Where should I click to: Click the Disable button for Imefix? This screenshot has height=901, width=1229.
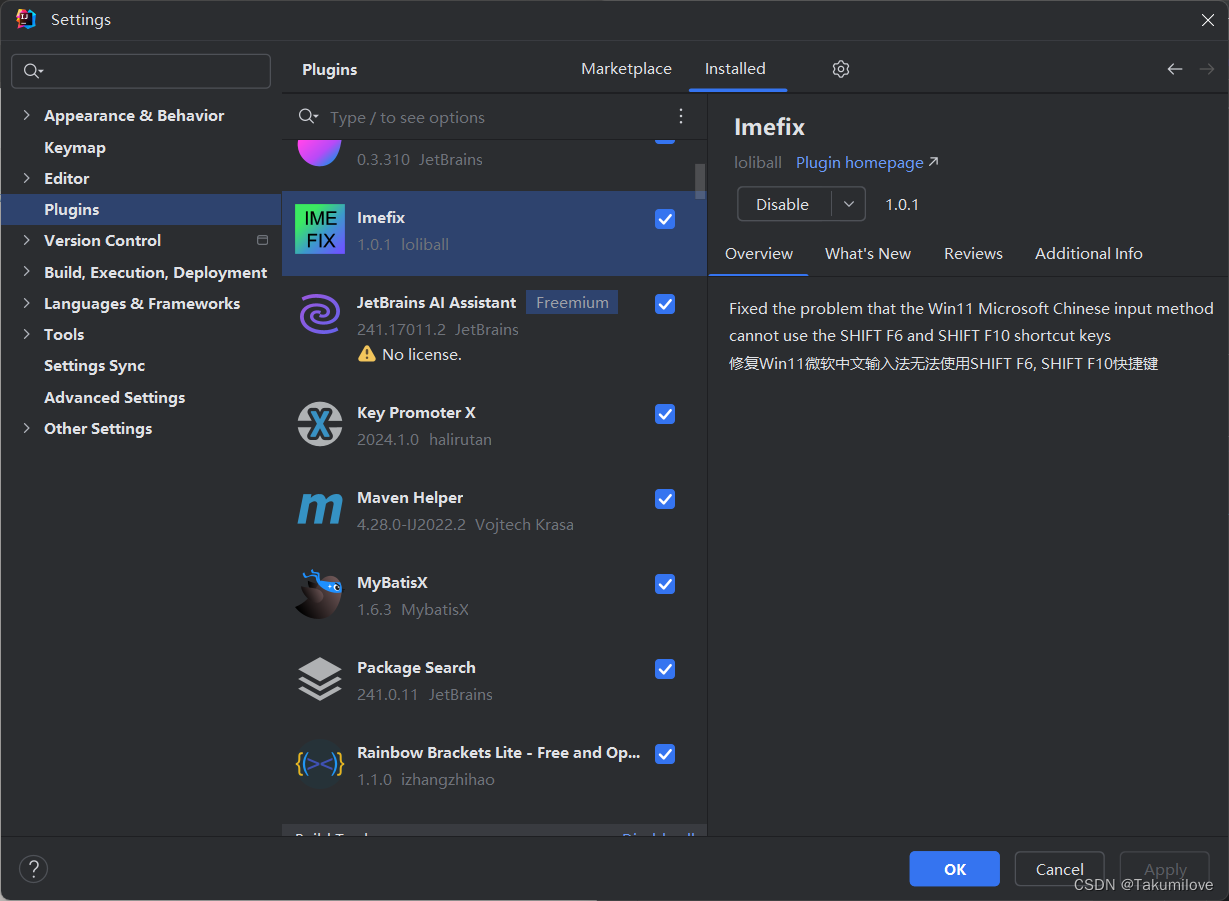[784, 204]
